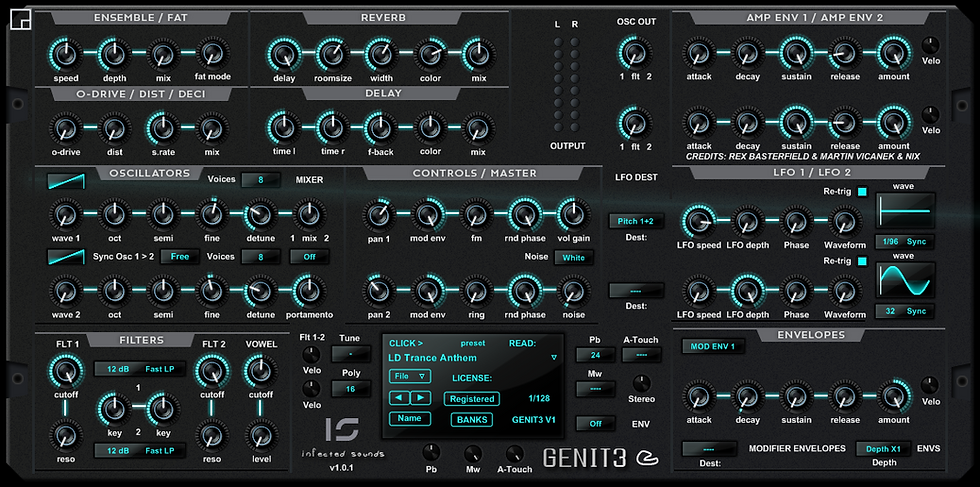The height and width of the screenshot is (487, 980).
Task: Click the Stereo knob
Action: tap(641, 383)
